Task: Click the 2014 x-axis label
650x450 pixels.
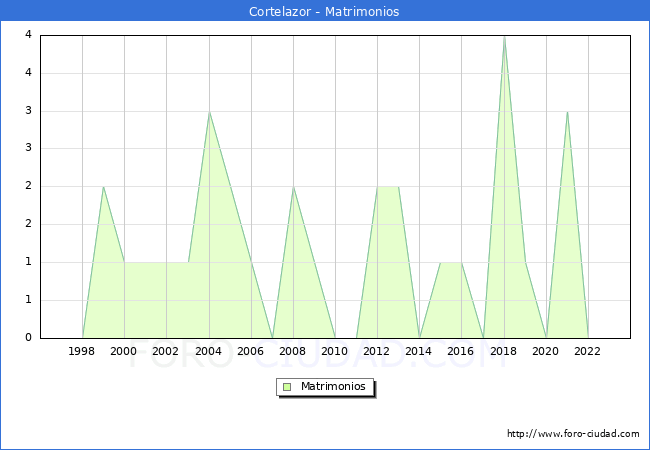Action: [x=419, y=351]
